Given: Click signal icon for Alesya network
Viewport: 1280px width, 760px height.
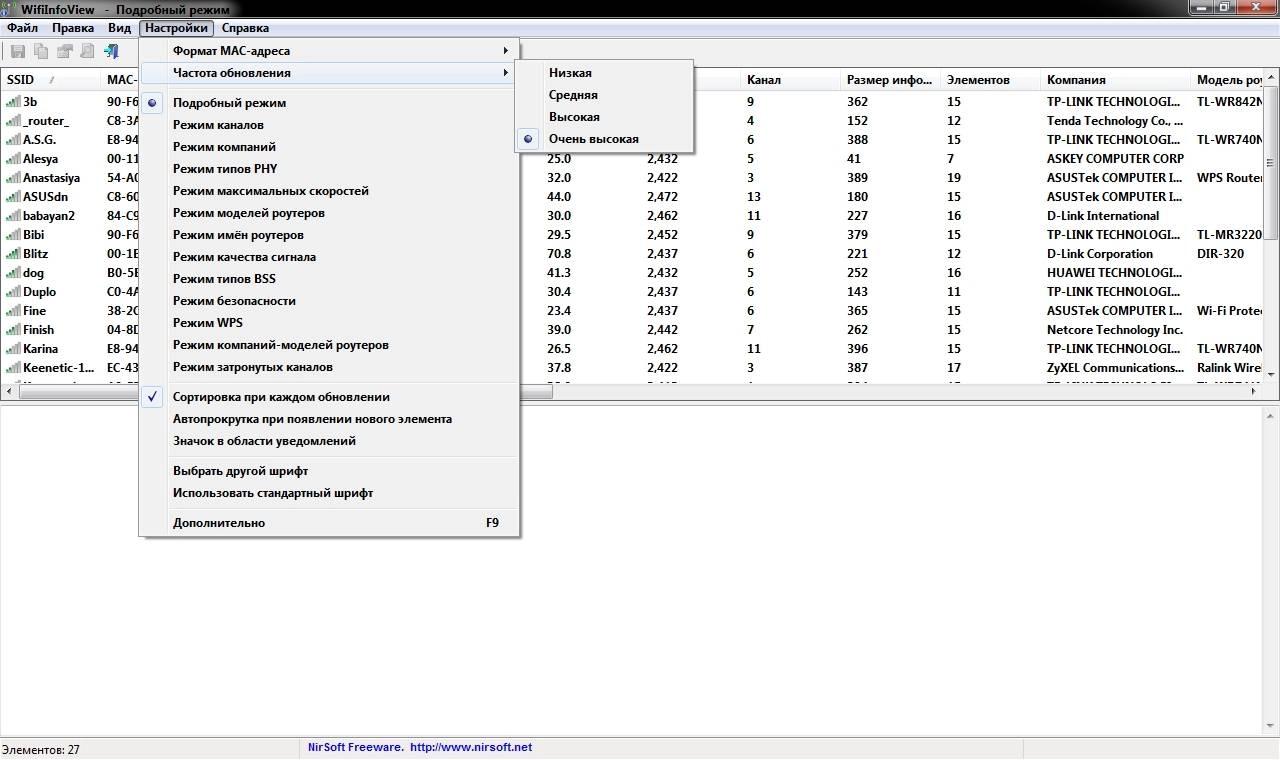Looking at the screenshot, I should tap(12, 159).
